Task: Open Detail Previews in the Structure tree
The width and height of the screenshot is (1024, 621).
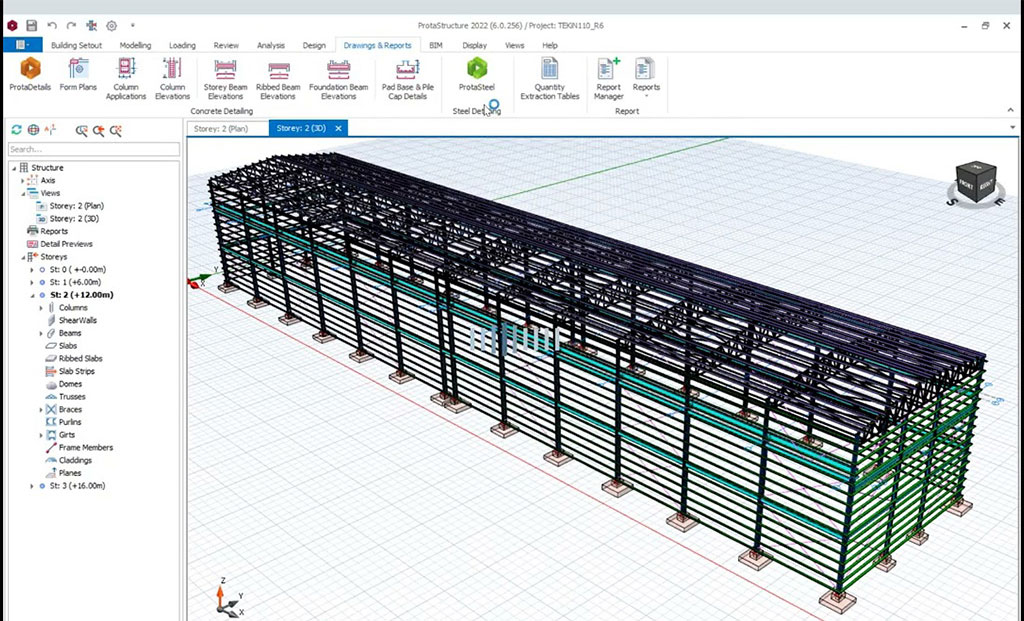Action: 66,244
